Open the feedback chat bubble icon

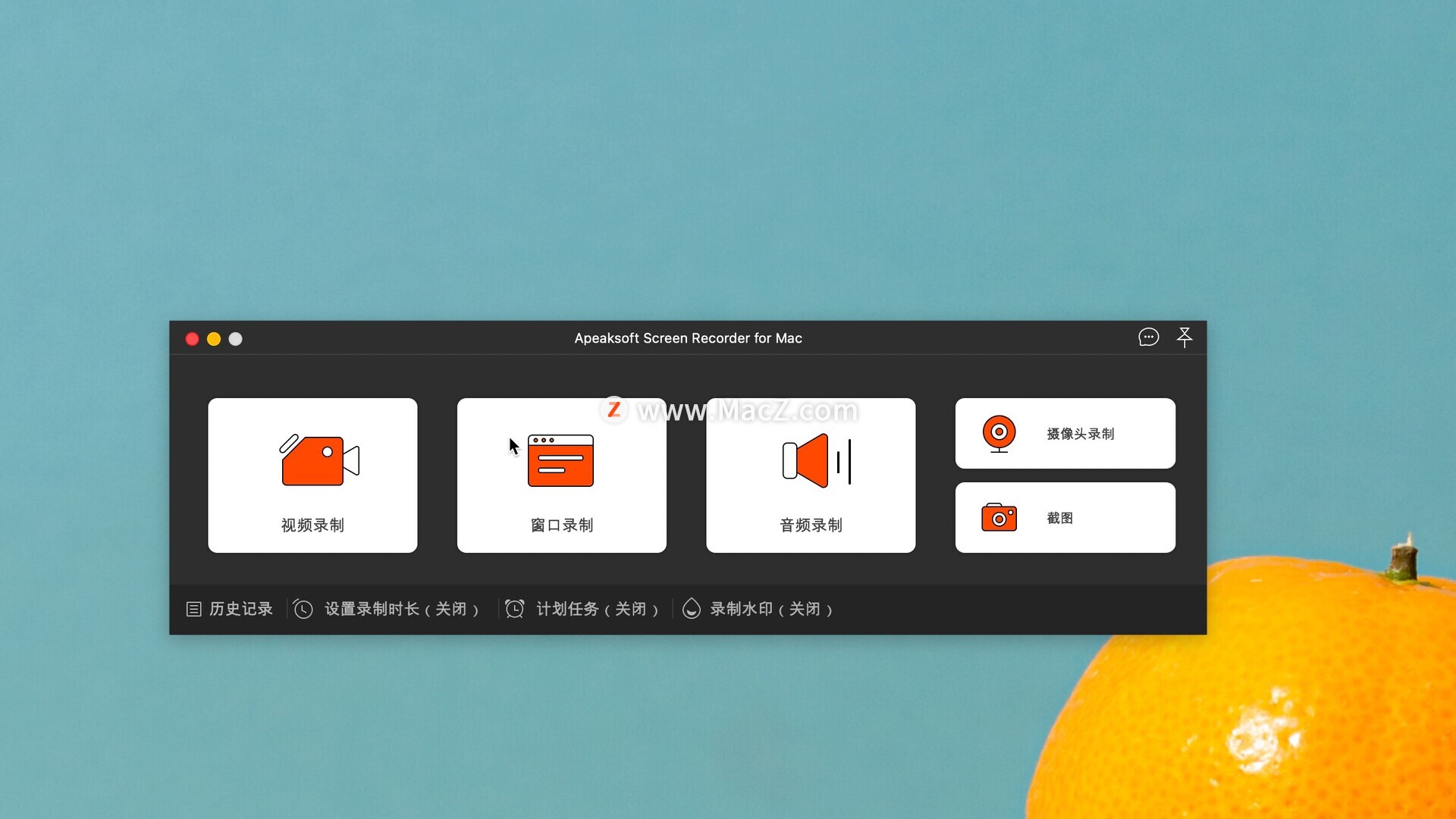pos(1149,337)
